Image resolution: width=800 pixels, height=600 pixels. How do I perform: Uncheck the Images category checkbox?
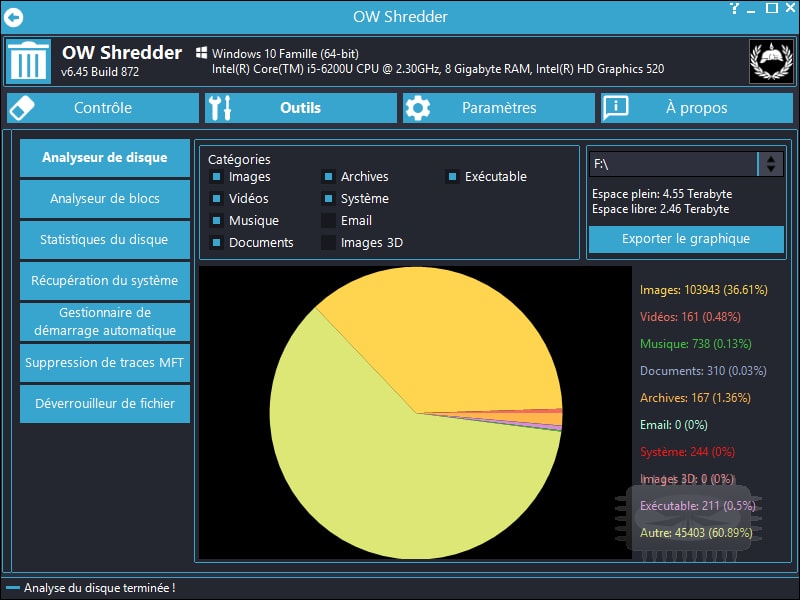coord(216,177)
